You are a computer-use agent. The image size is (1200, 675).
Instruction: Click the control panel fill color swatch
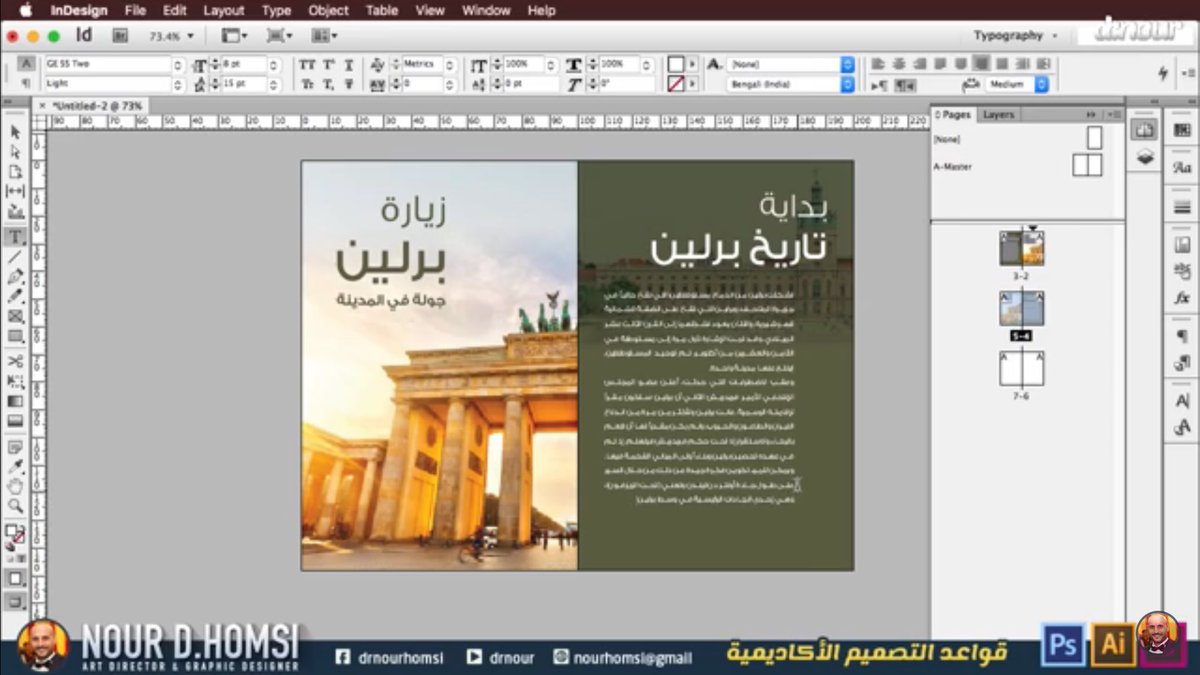(676, 64)
